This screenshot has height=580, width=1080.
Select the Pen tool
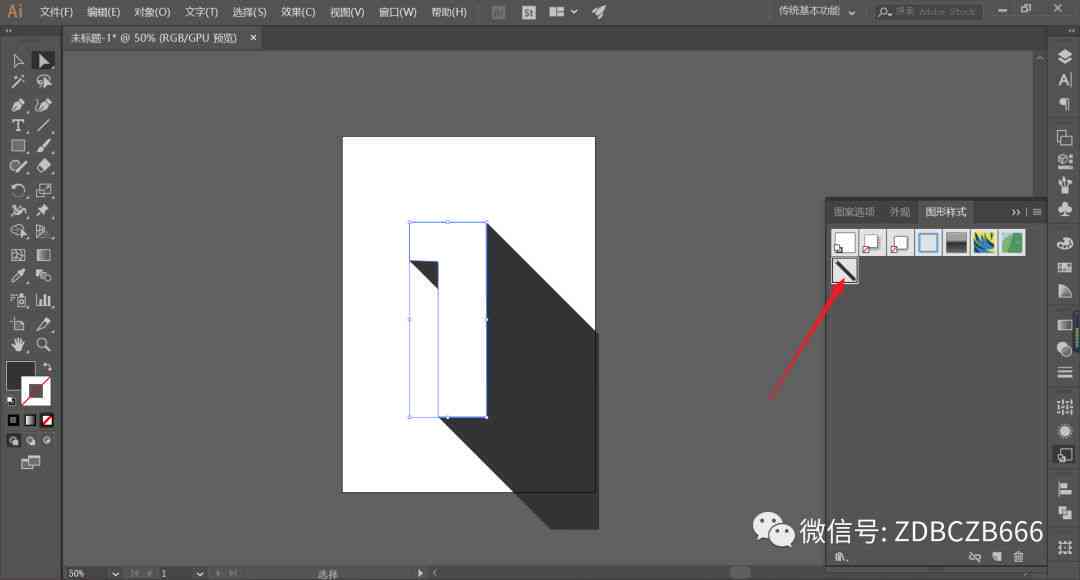tap(18, 105)
